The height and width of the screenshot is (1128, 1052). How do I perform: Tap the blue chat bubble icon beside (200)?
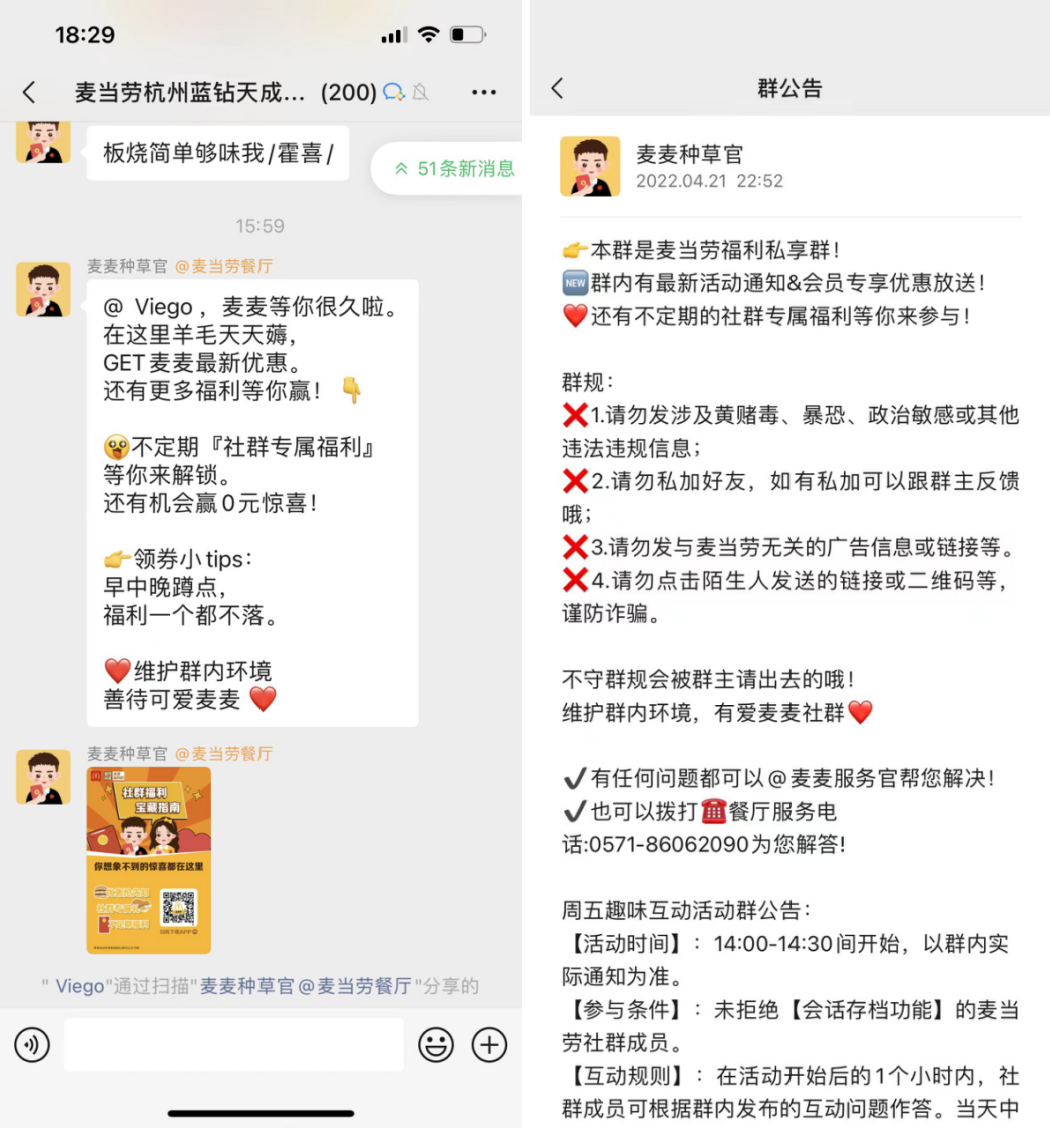tap(394, 92)
